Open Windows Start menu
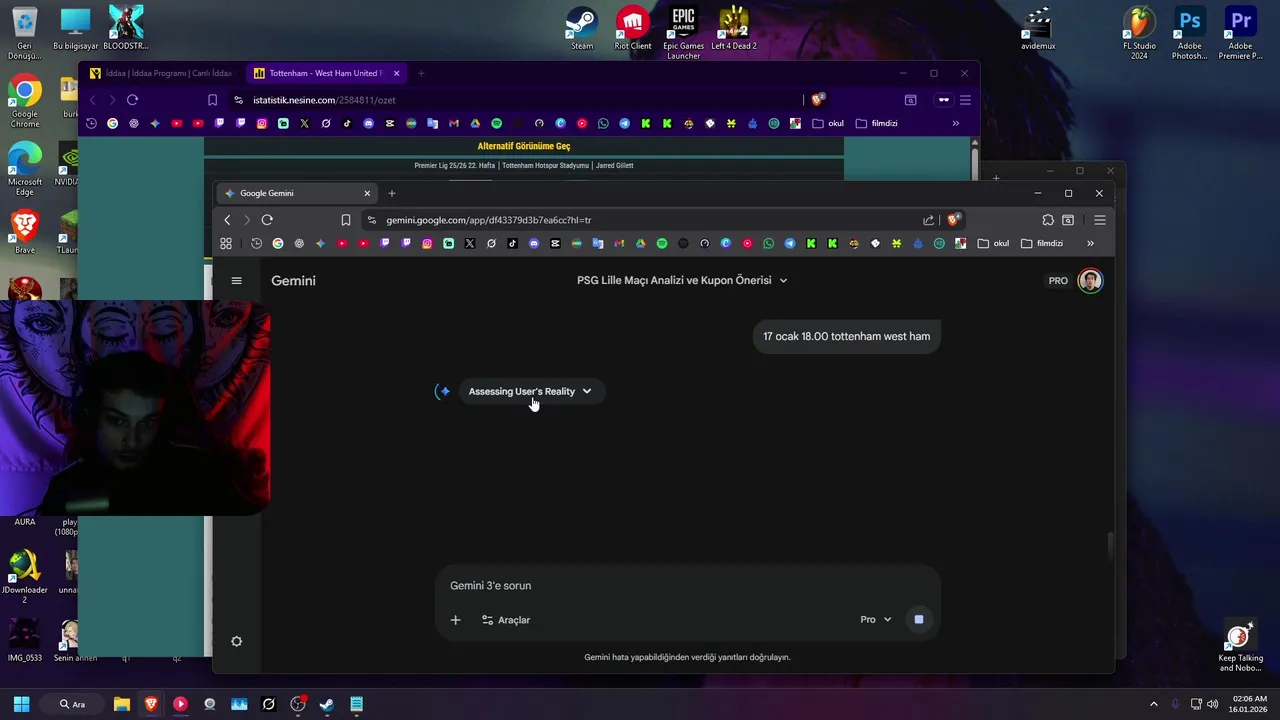1280x720 pixels. (x=21, y=704)
